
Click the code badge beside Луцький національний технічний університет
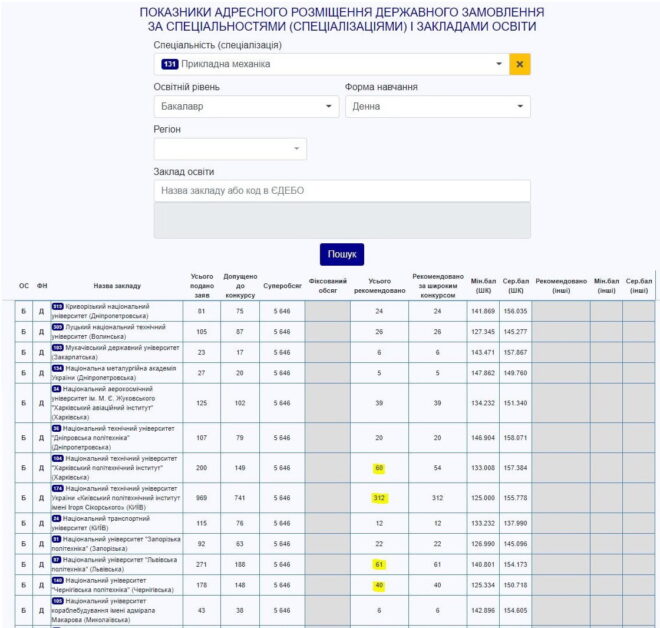pos(57,327)
